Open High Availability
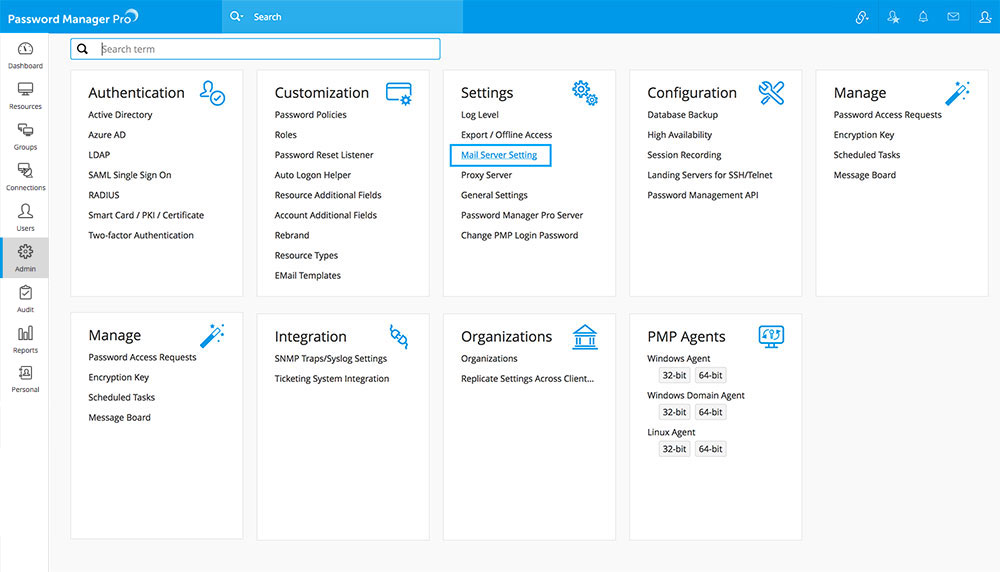Screen dimensions: 1000x572 [679, 135]
